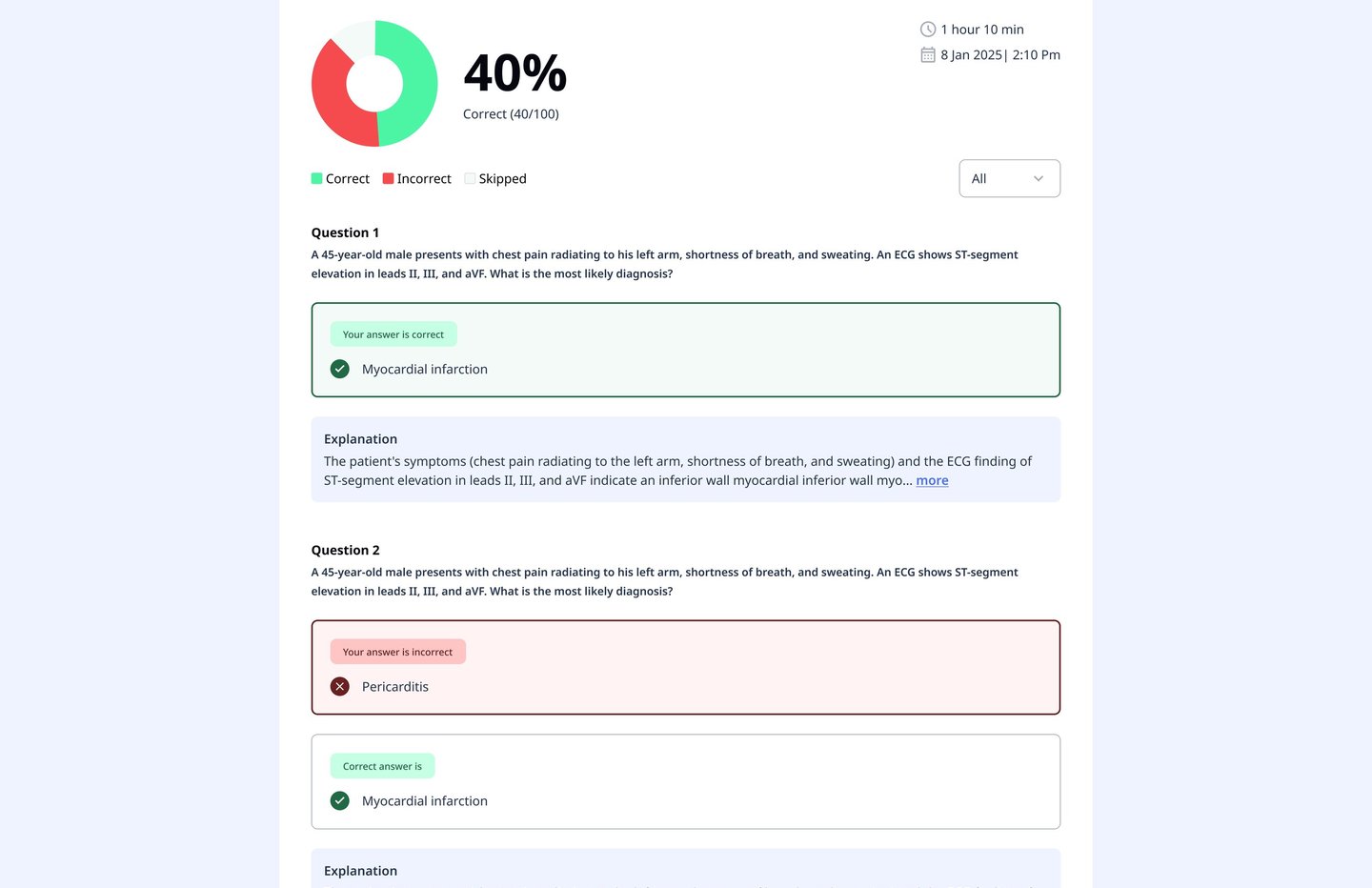This screenshot has height=888, width=1372.
Task: Select the Question 1 heading
Action: (345, 232)
